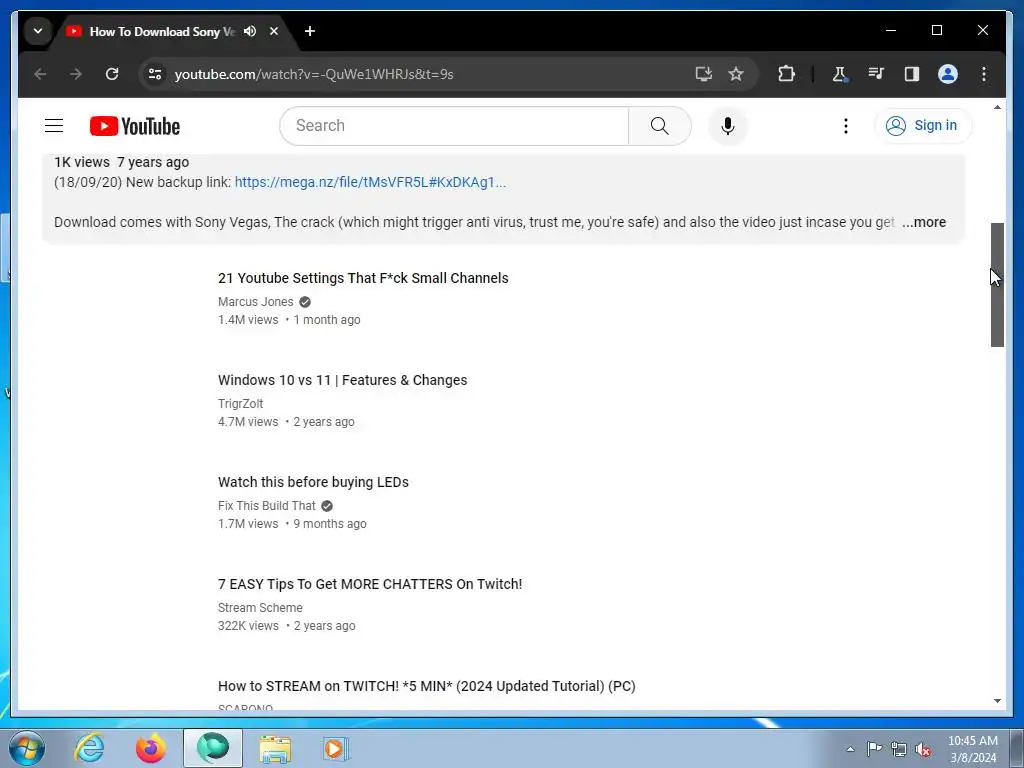Open network status tray icon
The image size is (1024, 768).
[899, 749]
